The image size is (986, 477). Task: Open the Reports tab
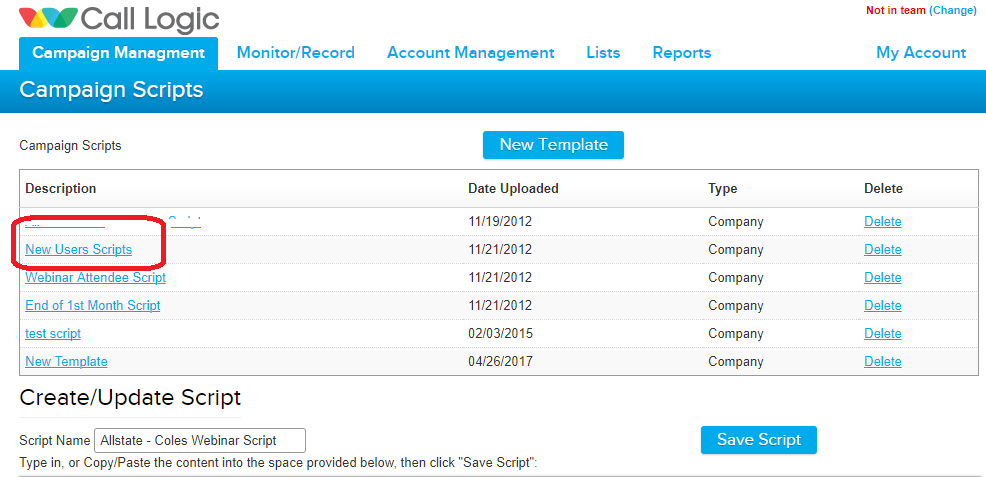coord(681,53)
